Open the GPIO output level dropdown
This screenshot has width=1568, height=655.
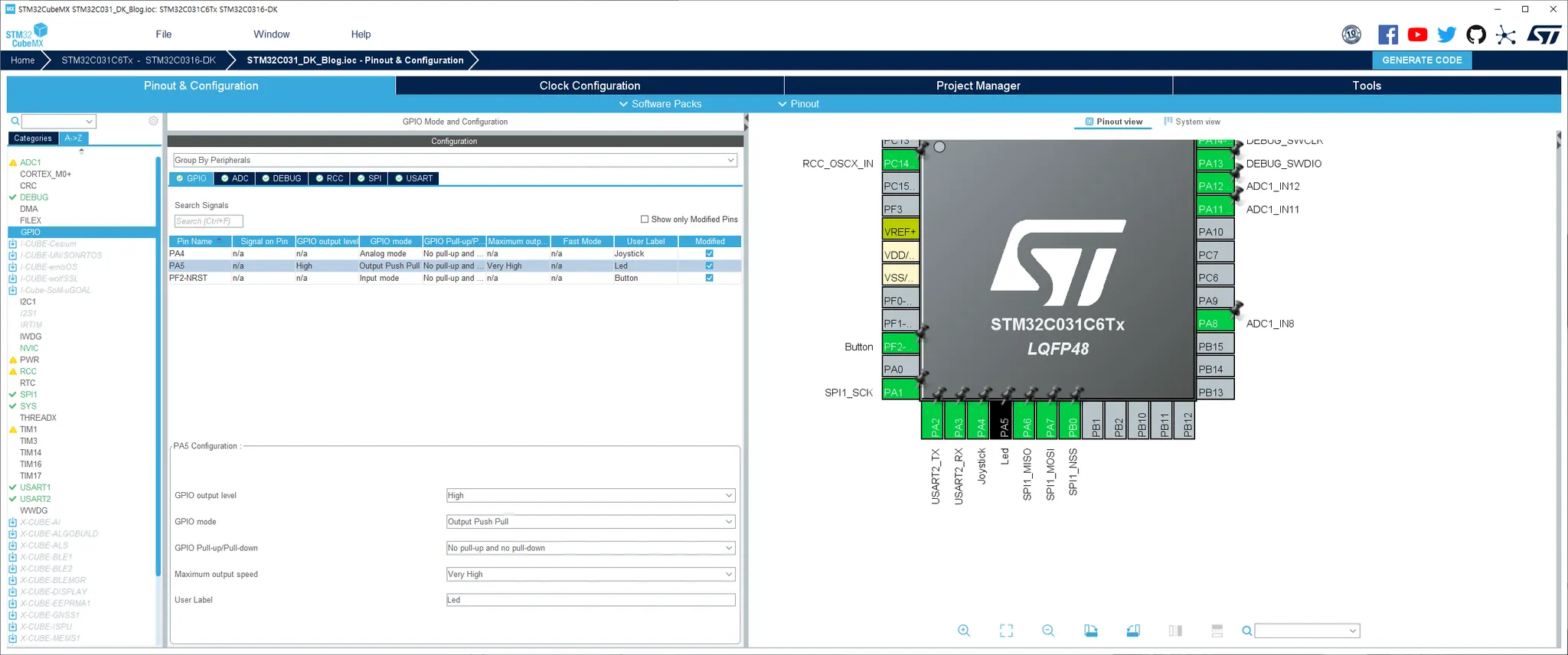tap(590, 495)
